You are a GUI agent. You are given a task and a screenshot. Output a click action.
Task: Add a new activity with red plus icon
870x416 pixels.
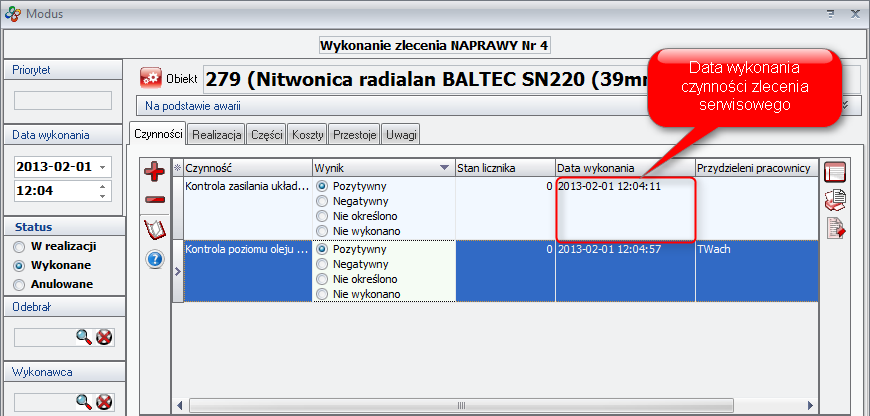pos(155,173)
